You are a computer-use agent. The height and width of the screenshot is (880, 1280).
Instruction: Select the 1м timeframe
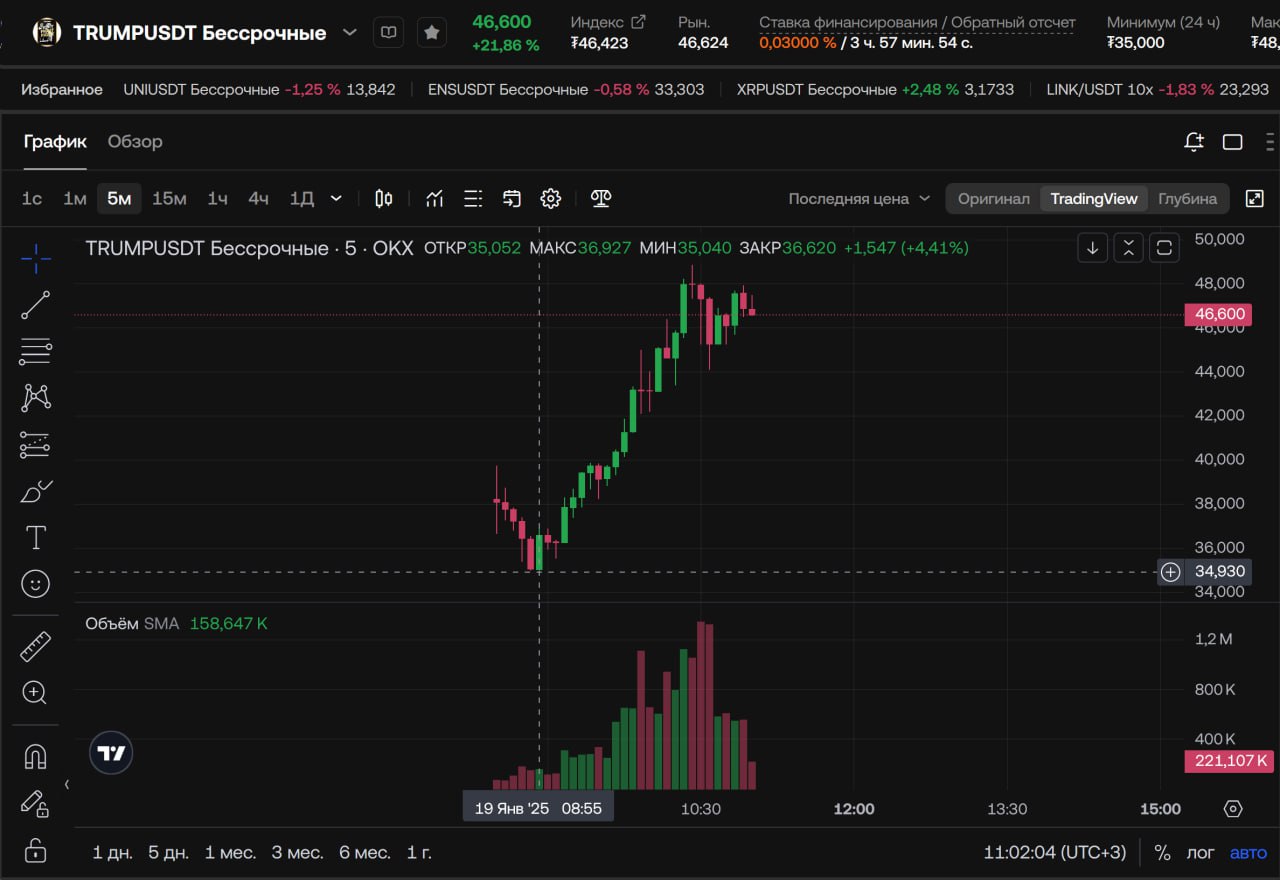point(75,199)
